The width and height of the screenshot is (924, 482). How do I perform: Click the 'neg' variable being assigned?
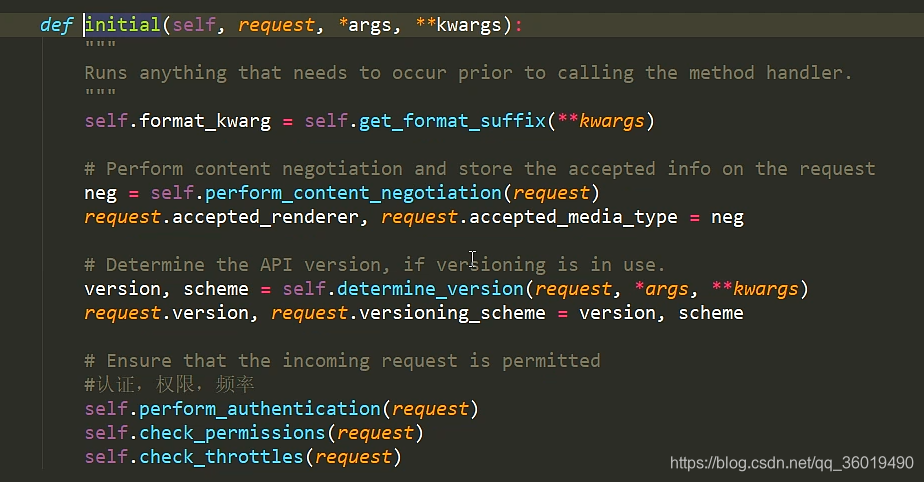click(100, 193)
